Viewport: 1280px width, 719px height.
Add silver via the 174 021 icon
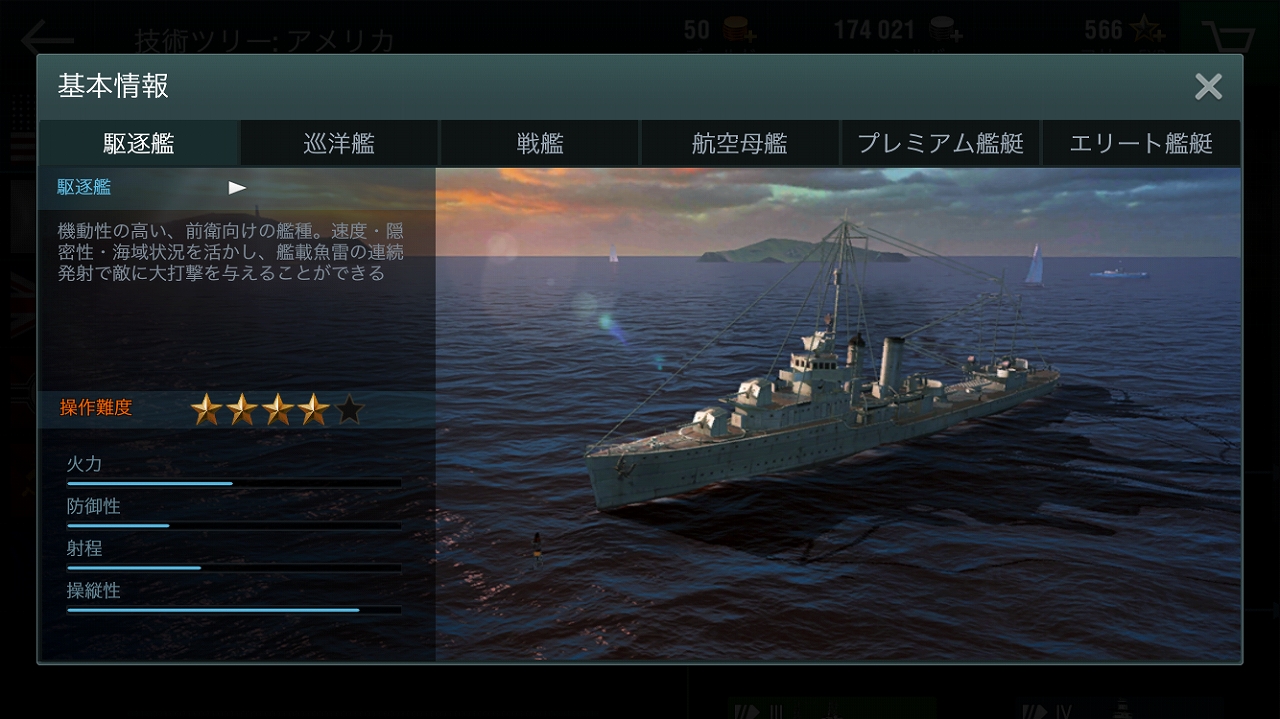946,31
